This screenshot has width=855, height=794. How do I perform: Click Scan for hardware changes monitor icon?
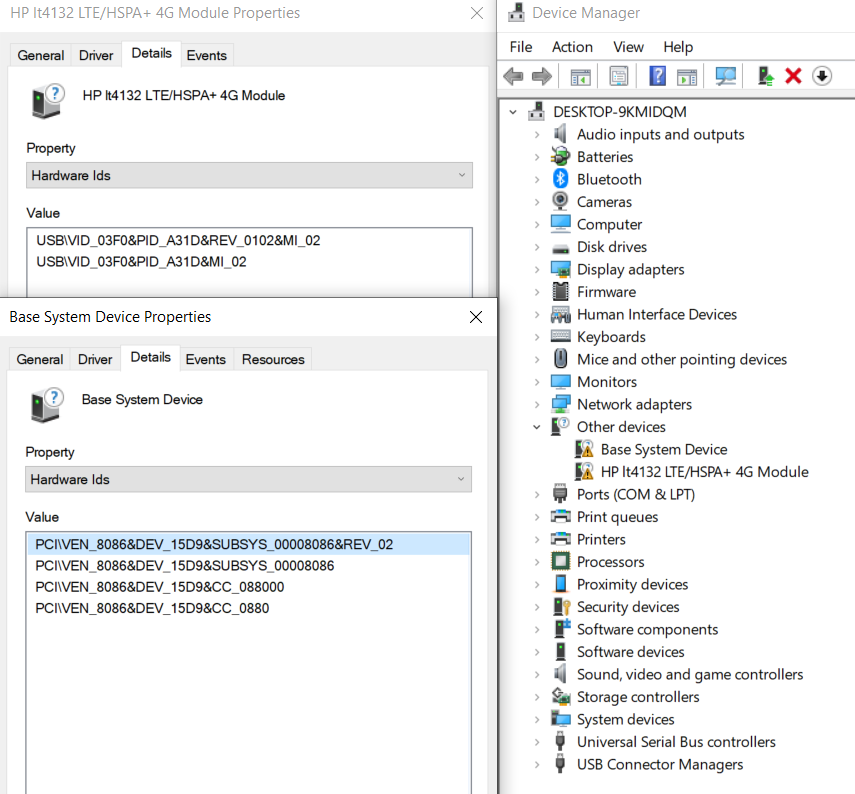(725, 76)
